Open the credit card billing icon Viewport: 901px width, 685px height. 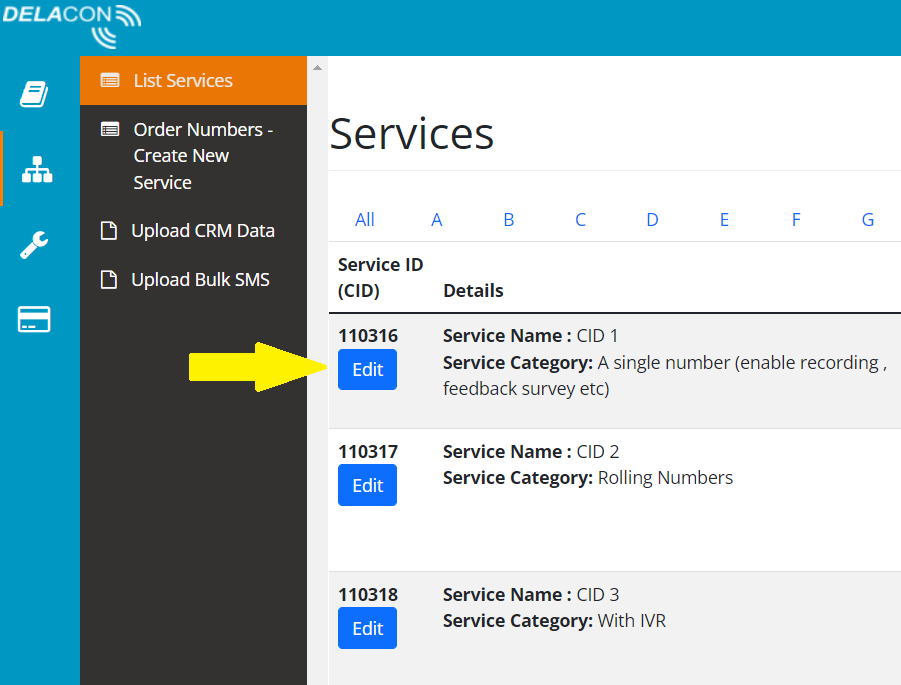tap(34, 319)
